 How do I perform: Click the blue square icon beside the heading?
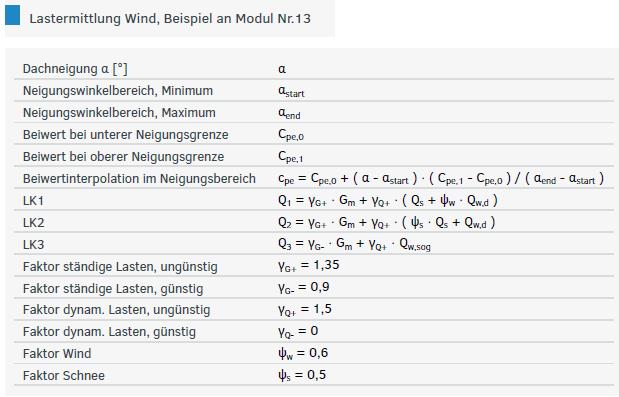pos(12,15)
